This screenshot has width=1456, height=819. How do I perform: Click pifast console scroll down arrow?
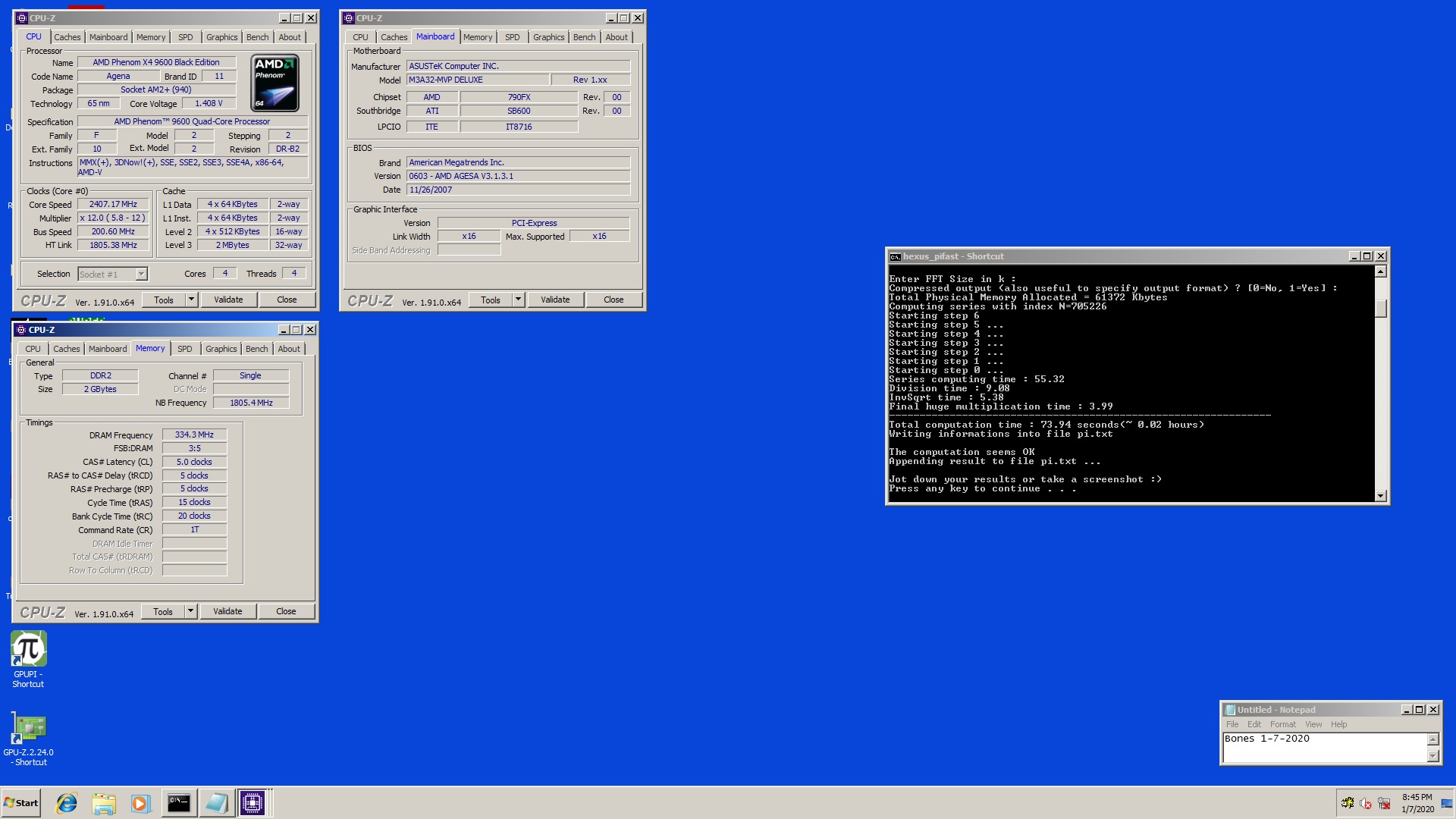(1380, 496)
